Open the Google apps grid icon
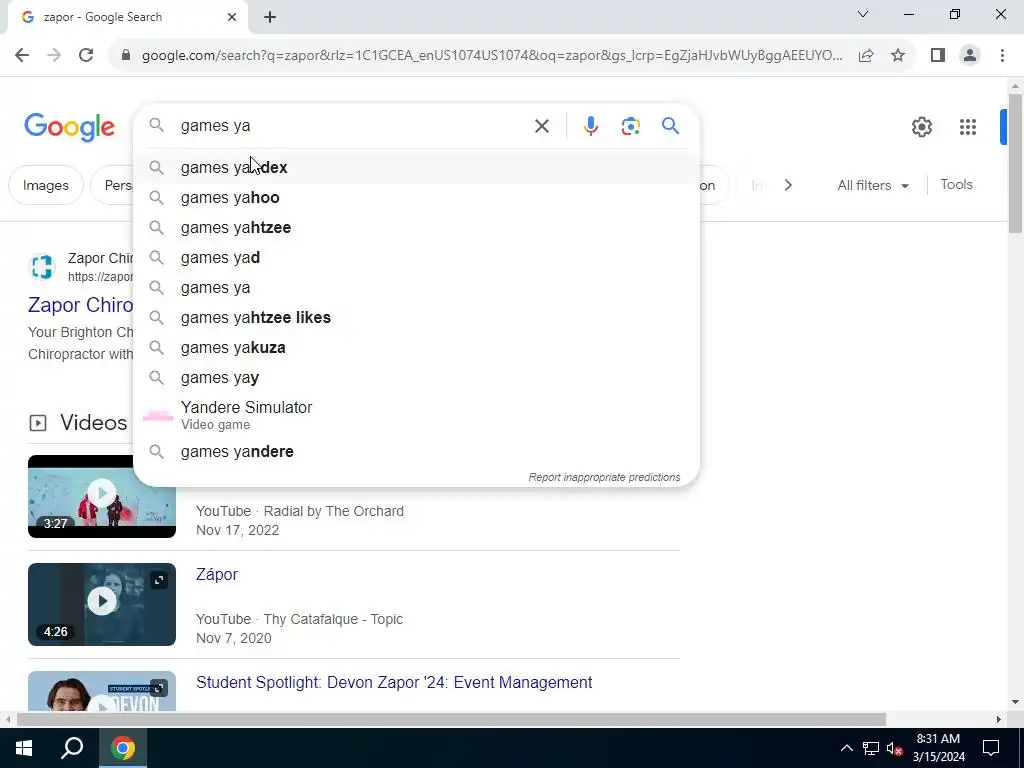 tap(967, 127)
